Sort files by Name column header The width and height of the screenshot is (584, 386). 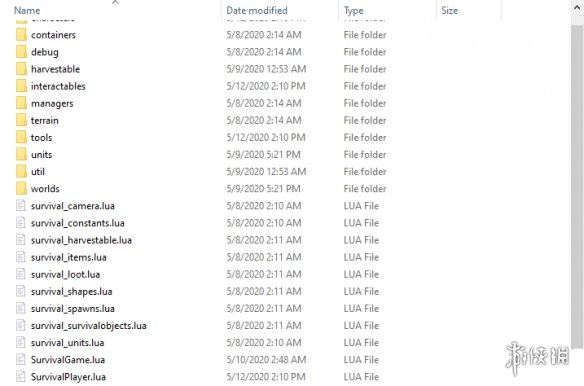(x=27, y=10)
